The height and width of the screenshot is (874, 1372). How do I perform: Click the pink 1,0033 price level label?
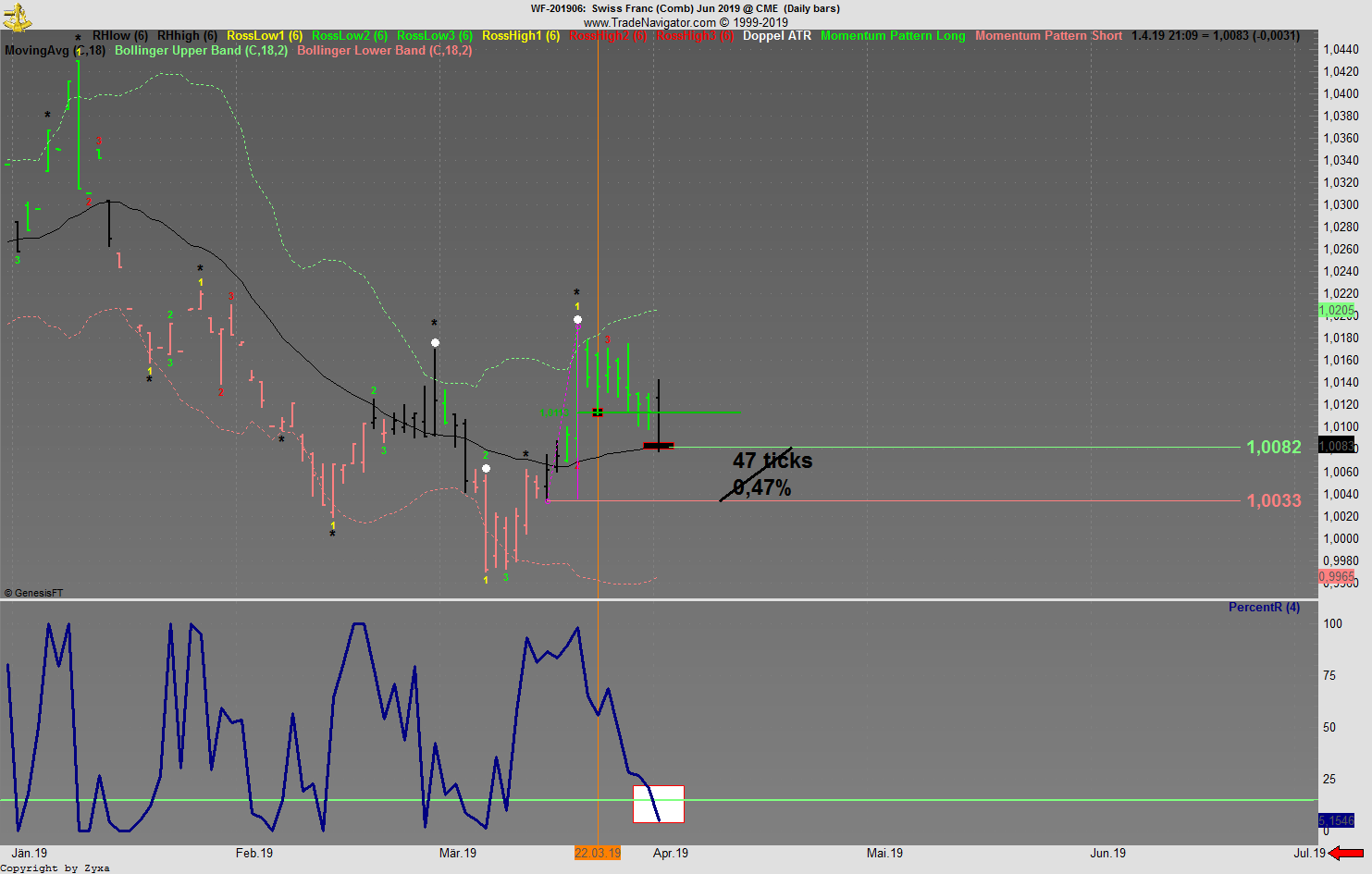[x=1274, y=501]
